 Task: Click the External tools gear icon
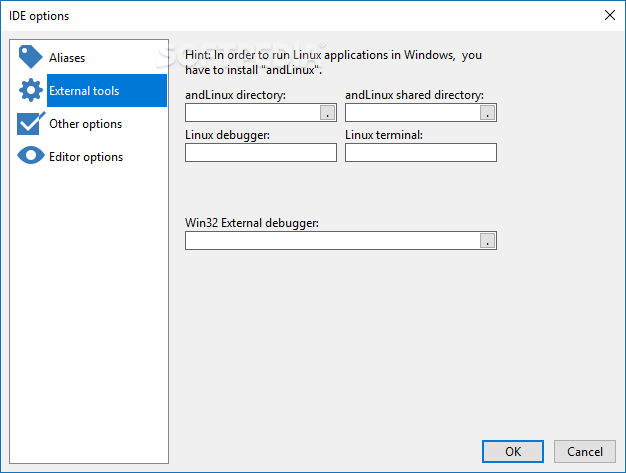(x=31, y=90)
